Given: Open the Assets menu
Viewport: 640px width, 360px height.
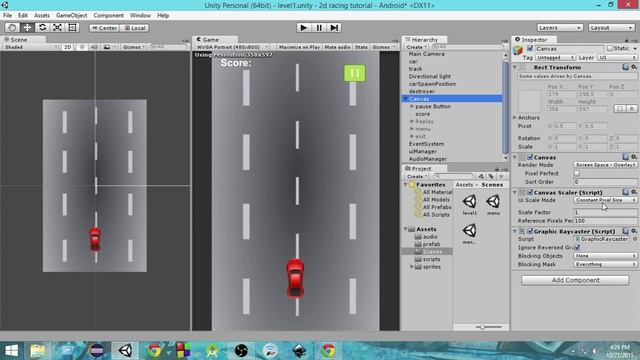Looking at the screenshot, I should tap(42, 16).
